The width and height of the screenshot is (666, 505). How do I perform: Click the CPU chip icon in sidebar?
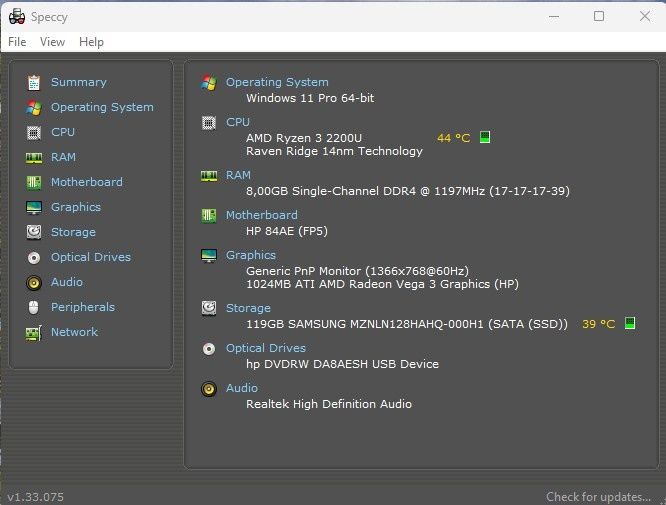[34, 133]
